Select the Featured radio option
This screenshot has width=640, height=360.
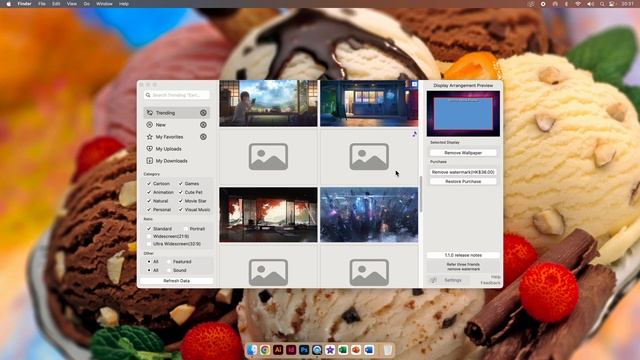pos(169,262)
